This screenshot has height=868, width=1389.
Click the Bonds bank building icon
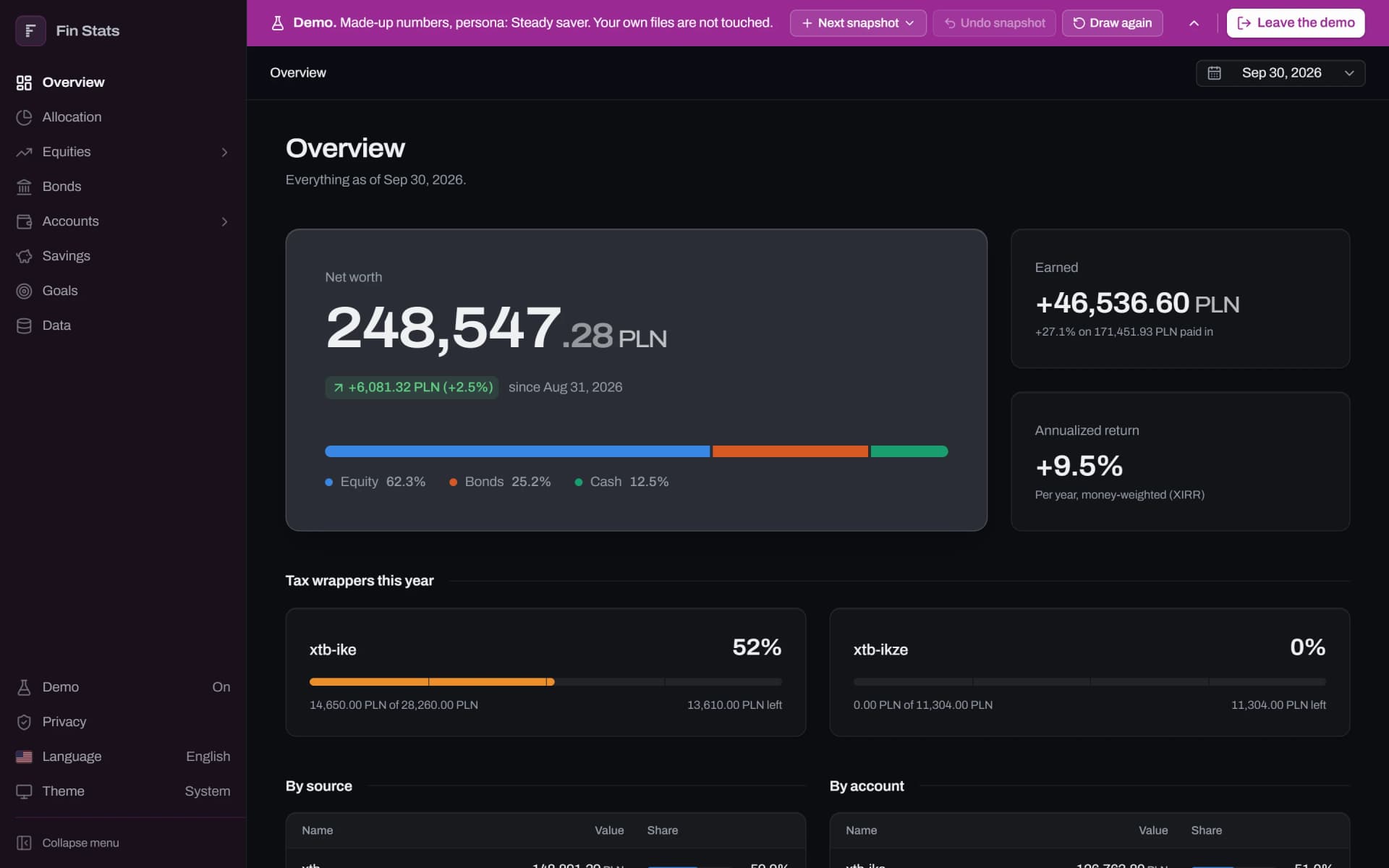tap(24, 187)
